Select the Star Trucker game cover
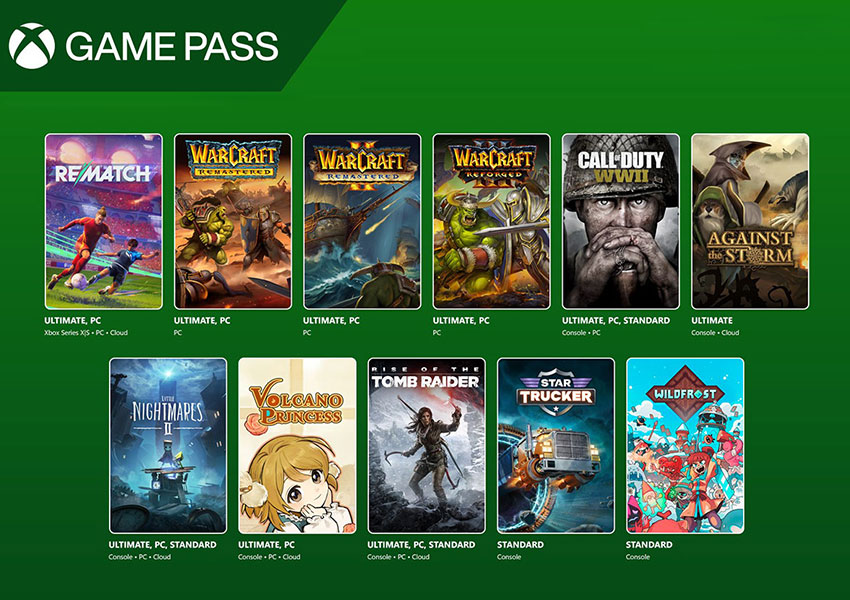 pyautogui.click(x=556, y=446)
